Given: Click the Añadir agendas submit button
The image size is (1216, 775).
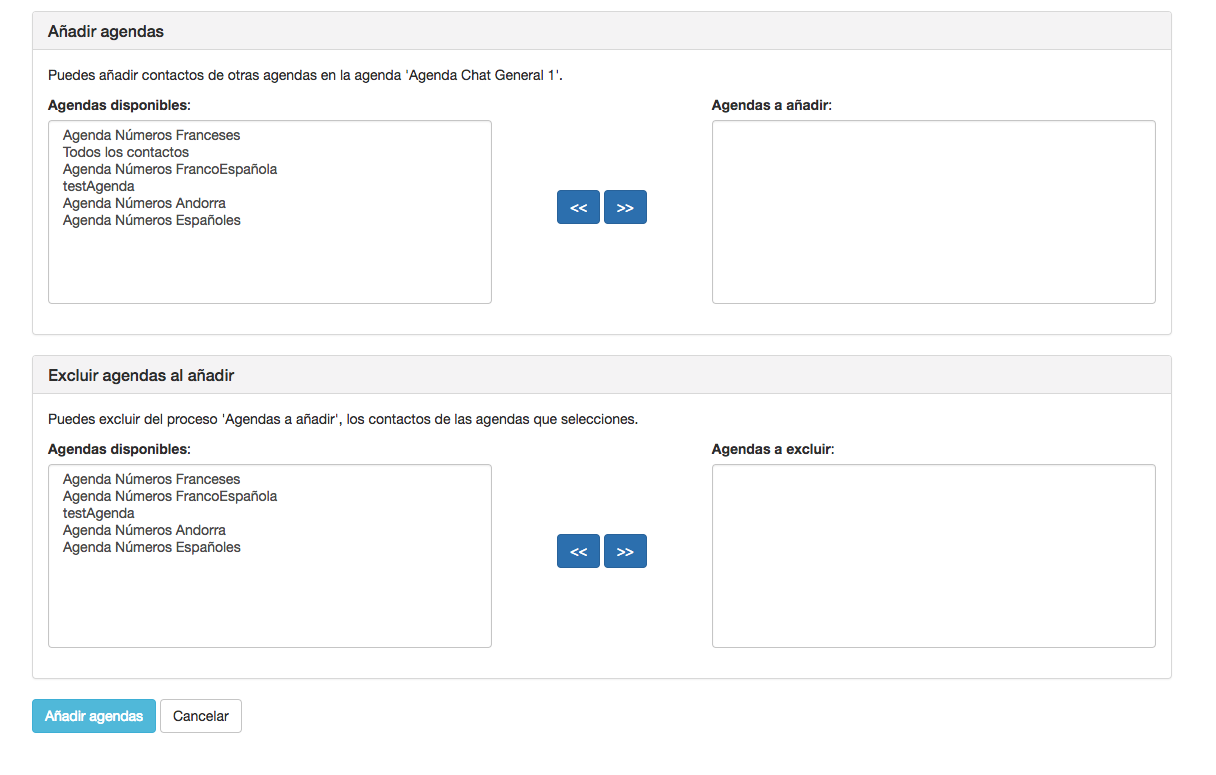Looking at the screenshot, I should pyautogui.click(x=94, y=716).
